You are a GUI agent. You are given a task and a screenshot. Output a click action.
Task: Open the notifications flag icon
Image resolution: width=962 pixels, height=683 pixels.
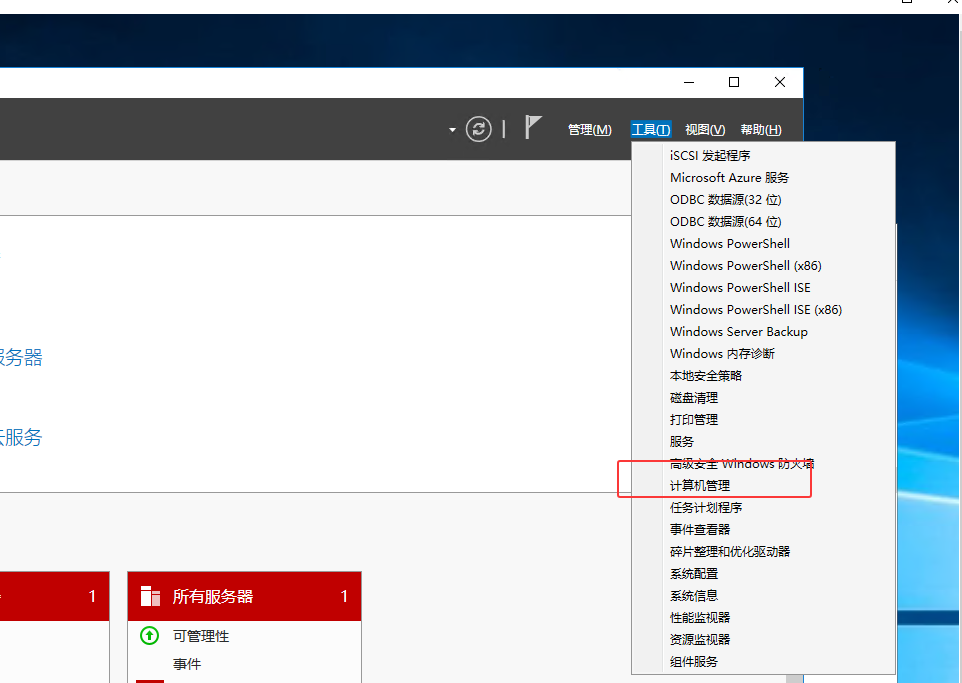click(534, 128)
